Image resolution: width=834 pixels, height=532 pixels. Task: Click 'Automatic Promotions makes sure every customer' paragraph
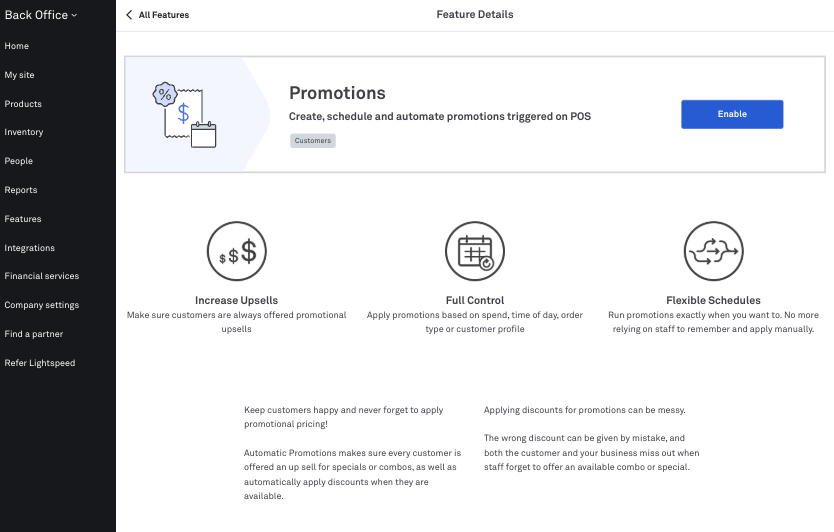click(x=352, y=475)
